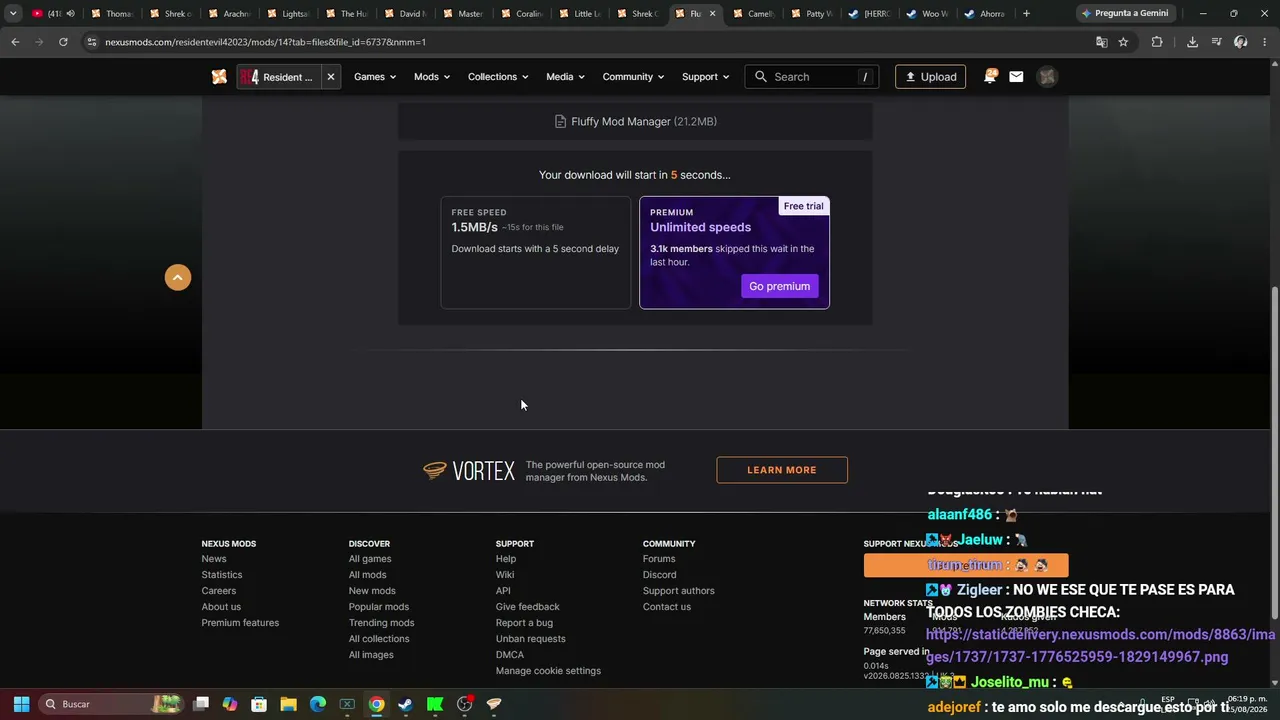
Task: Open the Fluffy Mod Manager taskbar icon
Action: [493, 704]
